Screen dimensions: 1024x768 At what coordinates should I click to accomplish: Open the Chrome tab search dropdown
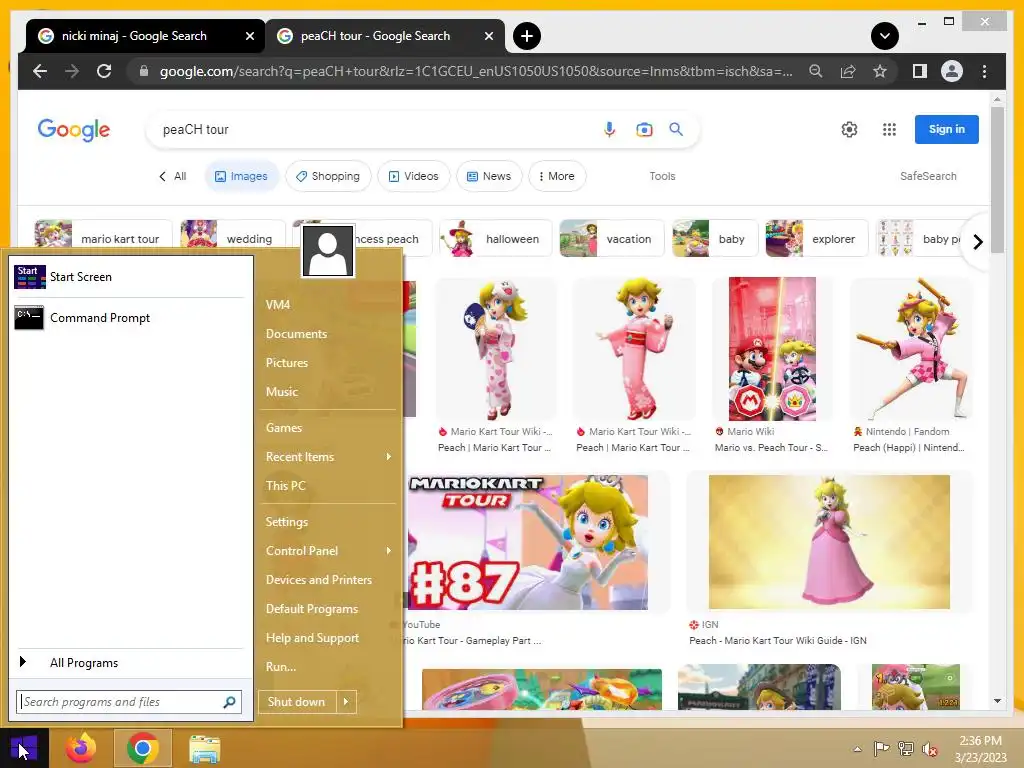tap(884, 36)
